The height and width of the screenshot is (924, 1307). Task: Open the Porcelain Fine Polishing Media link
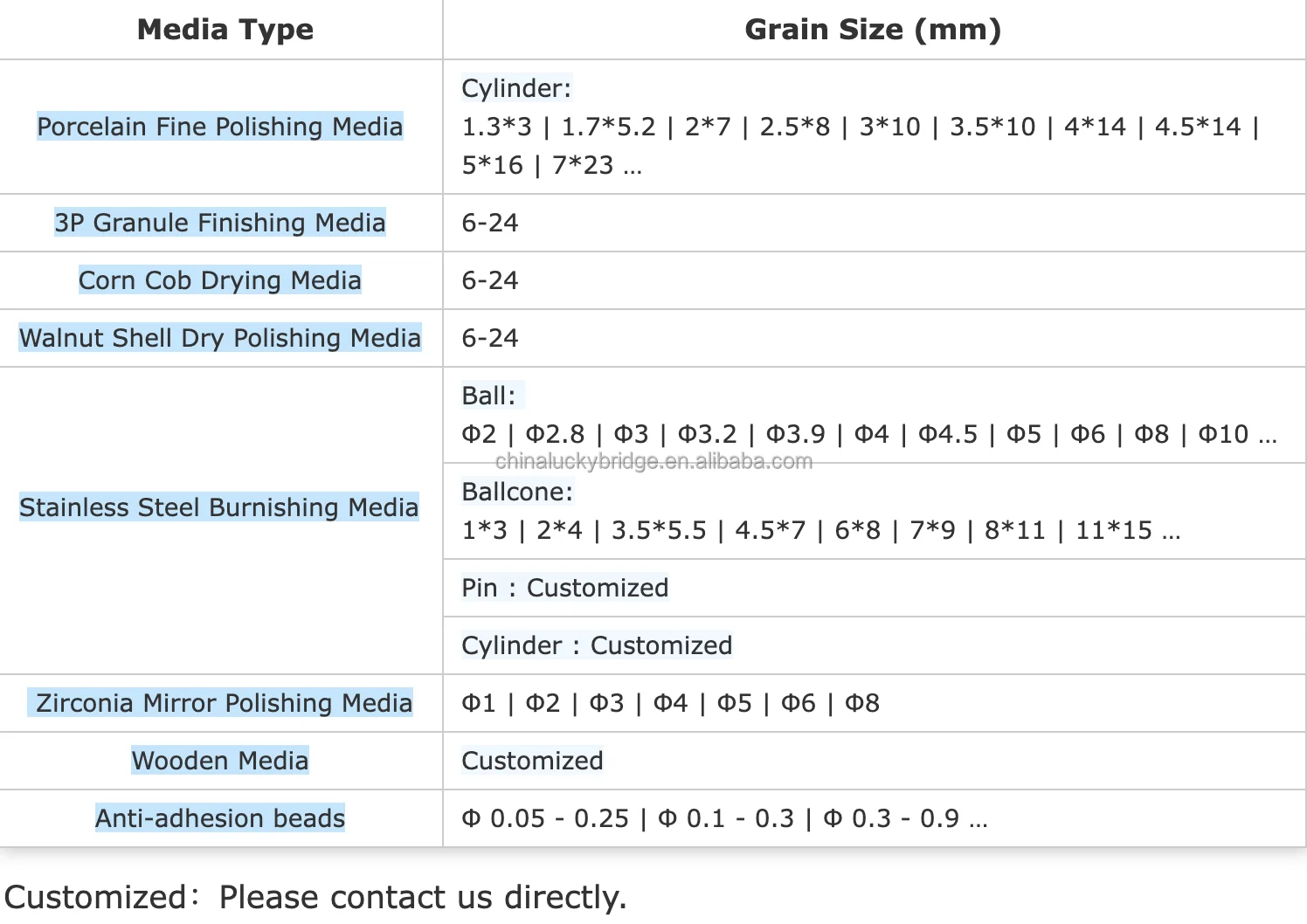219,127
